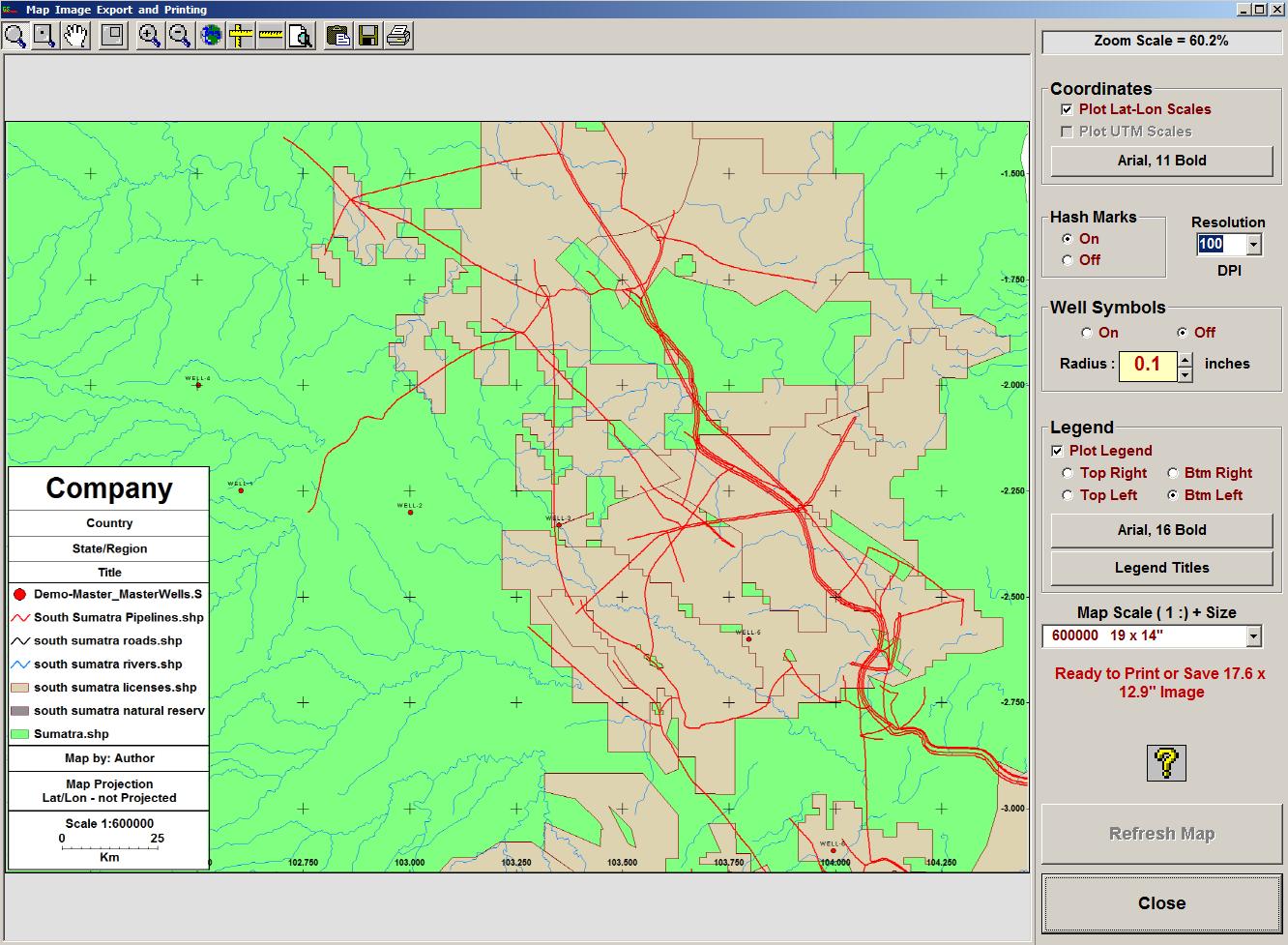Enable the Plot UTM Scales checkbox
The height and width of the screenshot is (945, 1288).
coord(1068,132)
